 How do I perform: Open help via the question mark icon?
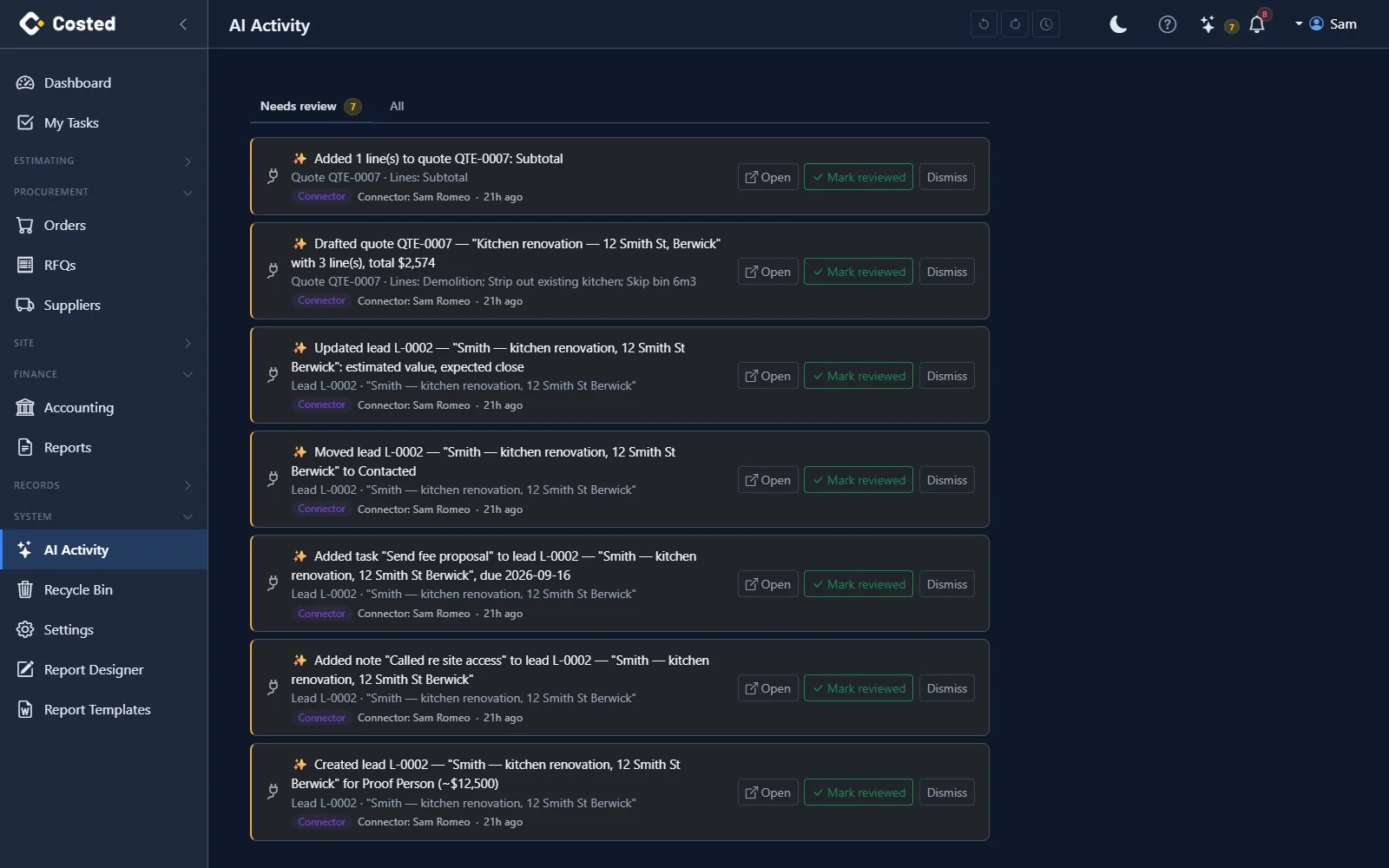point(1168,24)
